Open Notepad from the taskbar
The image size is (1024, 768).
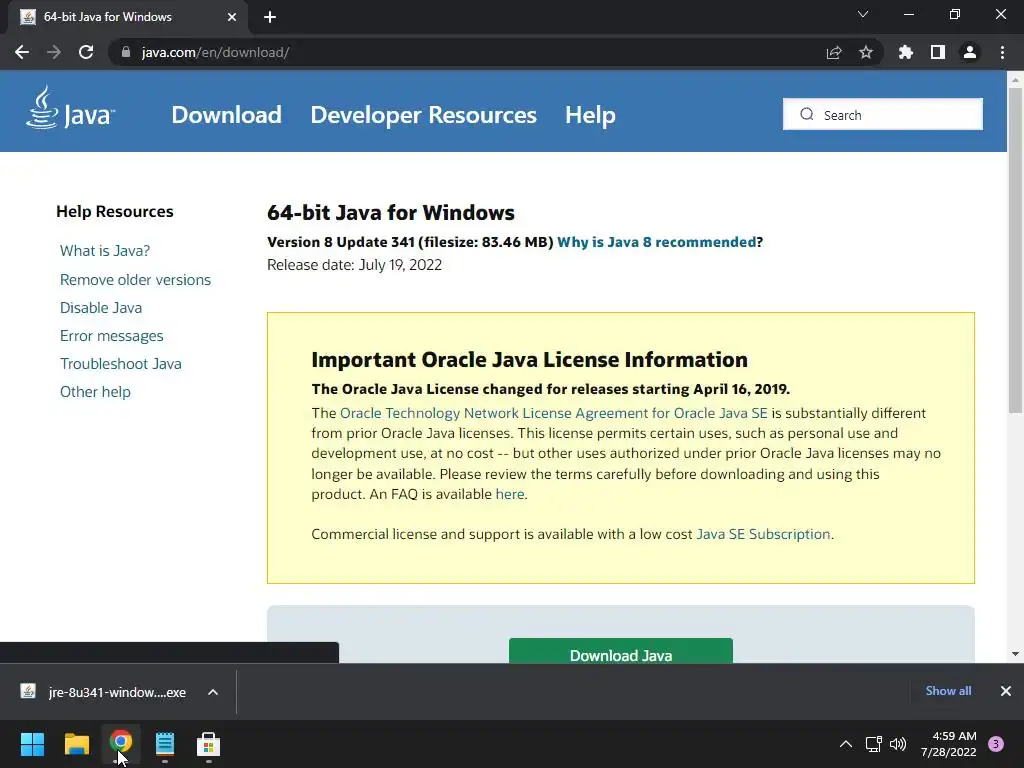tap(165, 744)
